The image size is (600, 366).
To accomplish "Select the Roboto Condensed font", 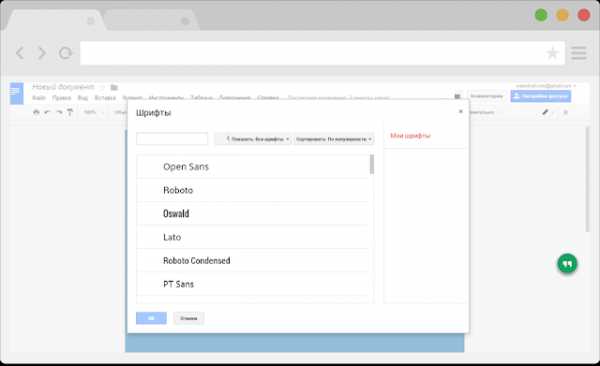I will coord(253,260).
